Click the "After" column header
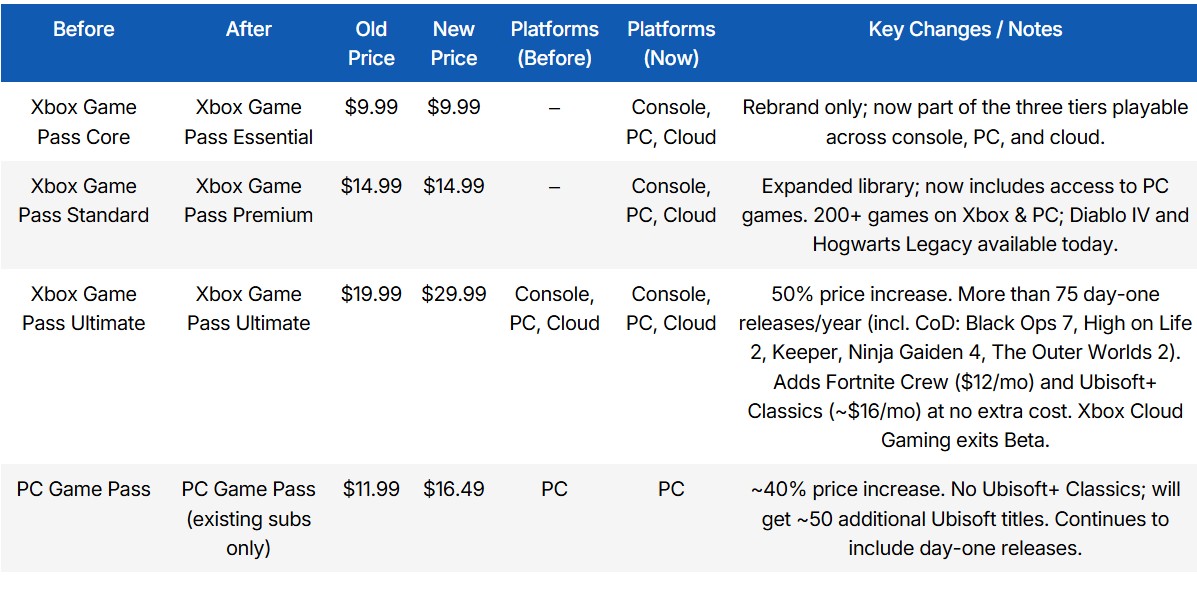Viewport: 1197px width, 592px height. (x=248, y=30)
